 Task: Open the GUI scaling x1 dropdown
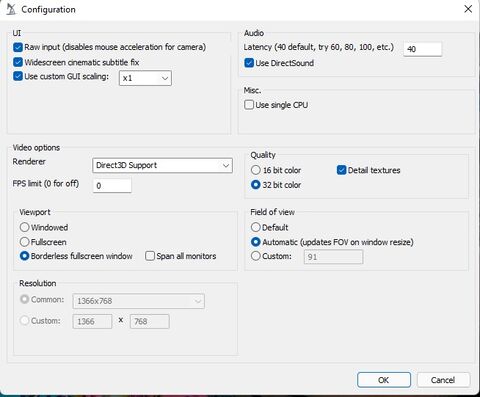click(x=145, y=78)
